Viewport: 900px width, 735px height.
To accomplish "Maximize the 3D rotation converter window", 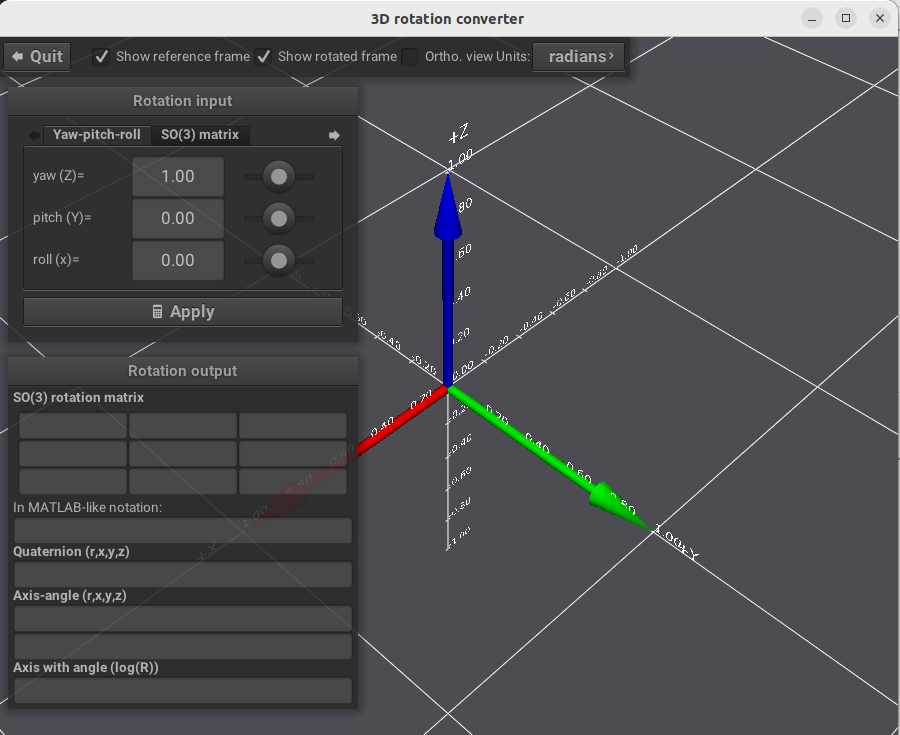I will click(845, 19).
